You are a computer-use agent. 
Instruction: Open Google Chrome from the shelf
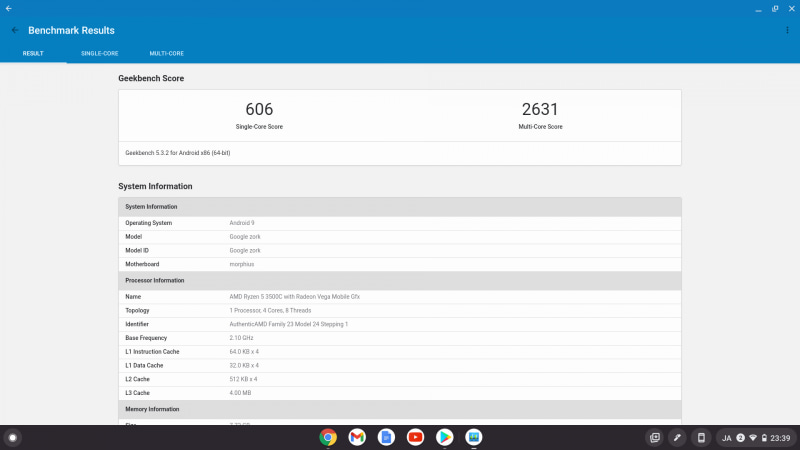328,437
